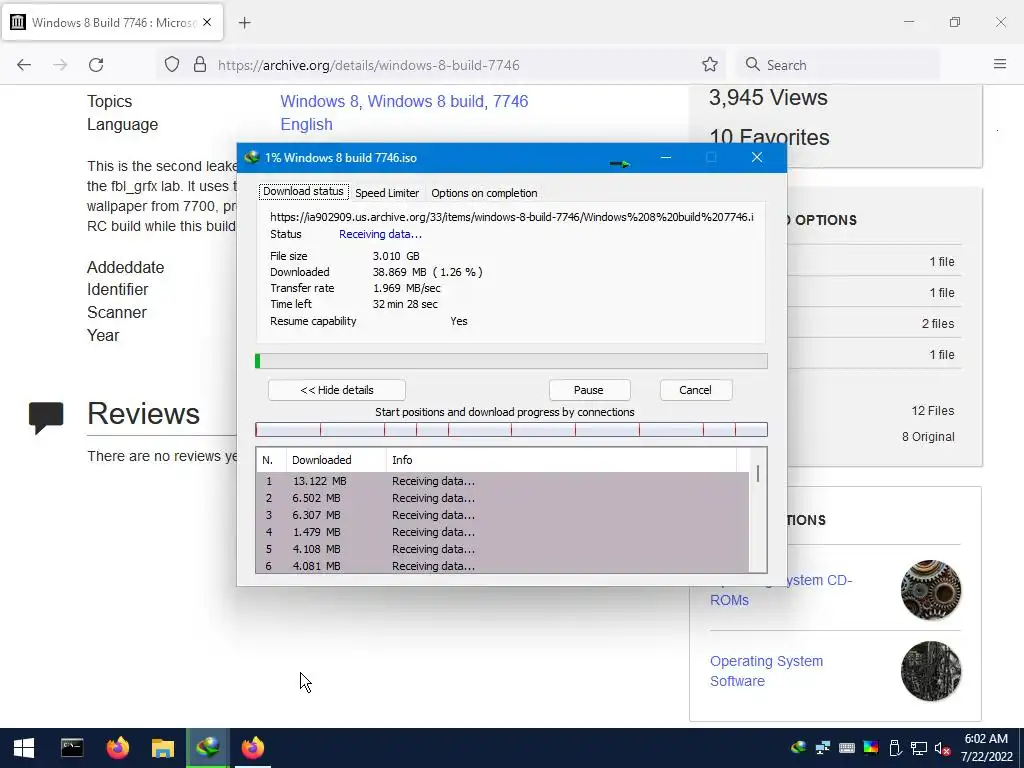Open the touch keyboard tray icon

pyautogui.click(x=847, y=748)
